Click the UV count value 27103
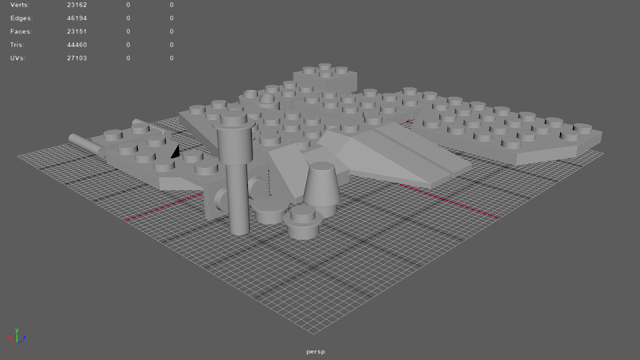The height and width of the screenshot is (360, 640). tap(77, 58)
